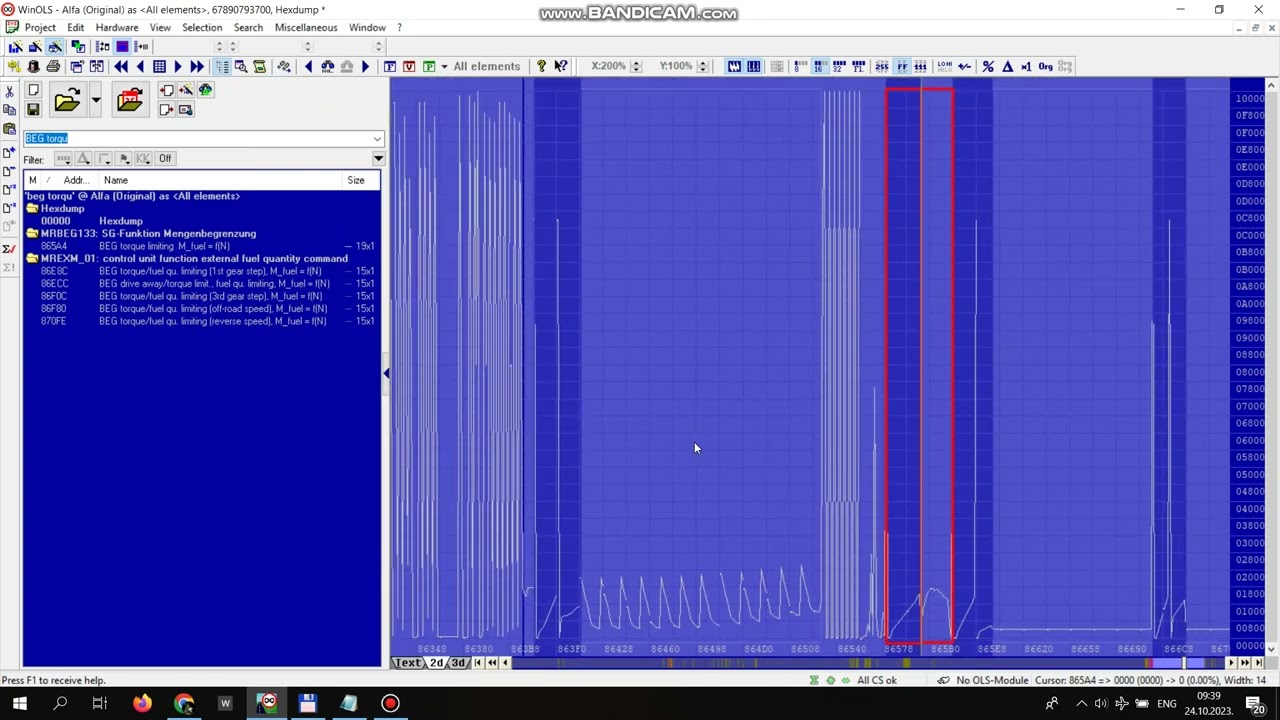Open the dropdown arrow beside open-project folder
The image size is (1280, 720).
95,100
